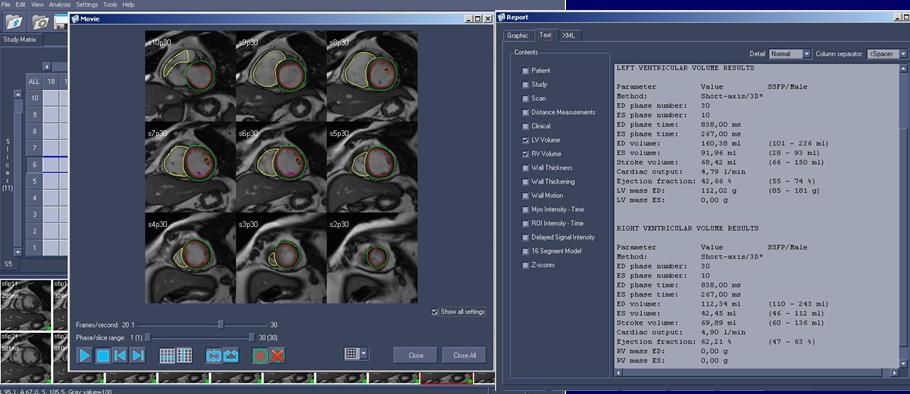
Task: Enable the Scan checkbox
Action: click(525, 98)
